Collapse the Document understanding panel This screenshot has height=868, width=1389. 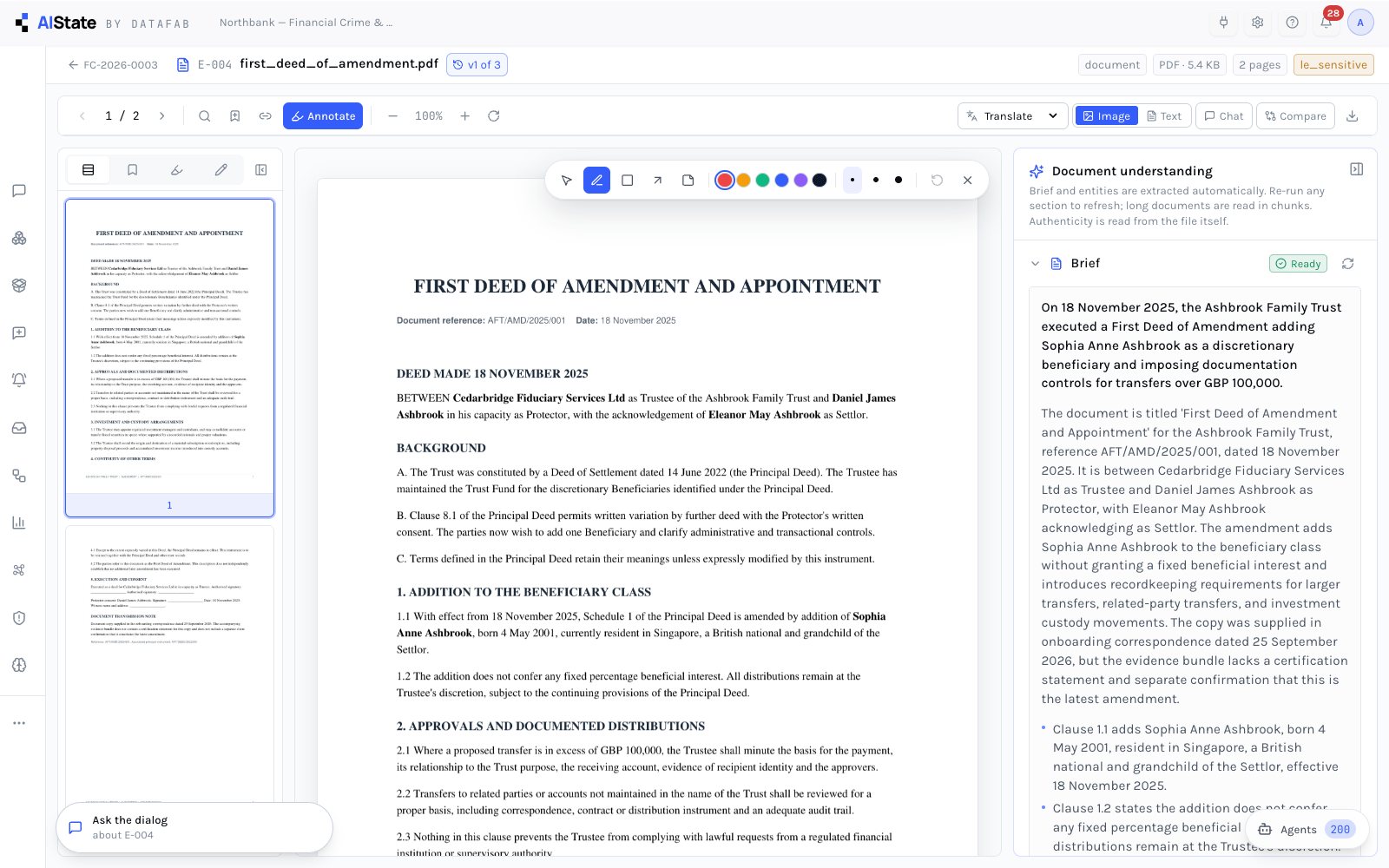tap(1356, 169)
